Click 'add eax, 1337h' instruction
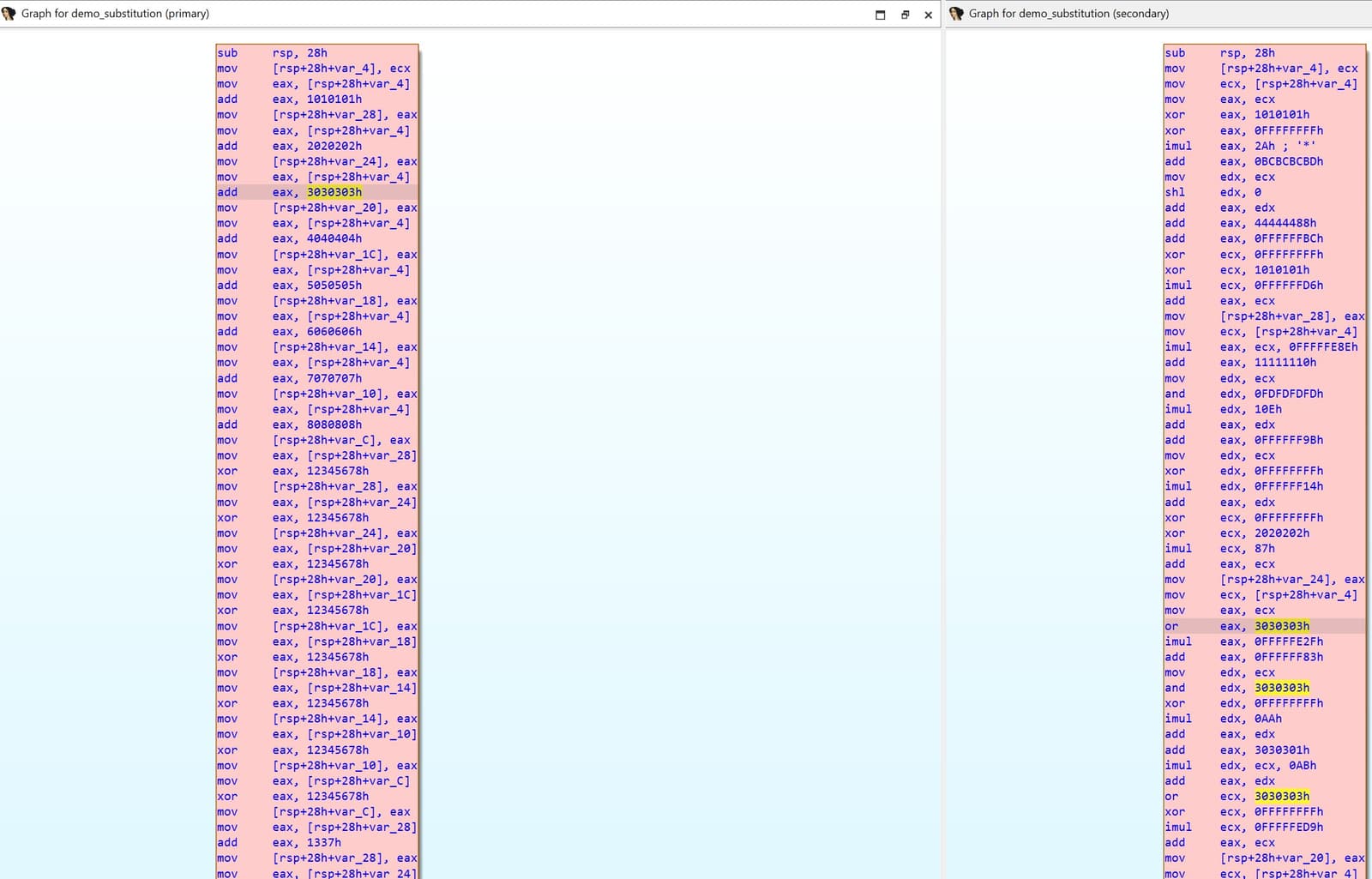Viewport: 1372px width, 879px height. pos(280,843)
